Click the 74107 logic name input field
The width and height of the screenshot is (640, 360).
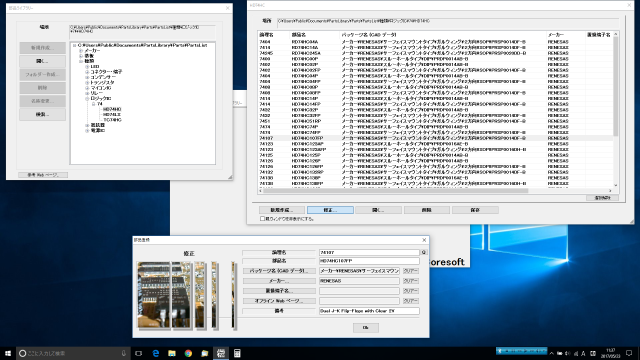click(x=369, y=252)
